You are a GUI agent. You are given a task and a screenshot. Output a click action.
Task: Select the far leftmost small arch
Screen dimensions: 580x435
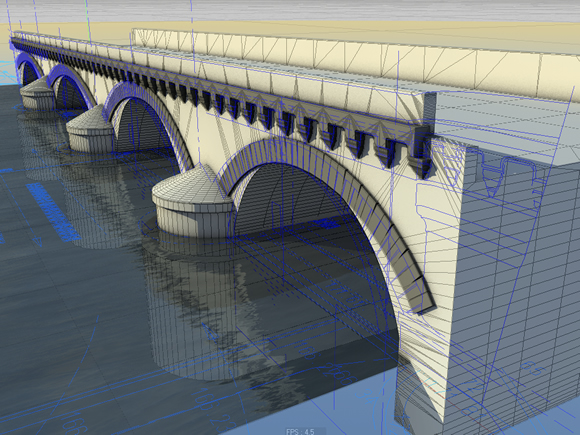click(x=30, y=69)
